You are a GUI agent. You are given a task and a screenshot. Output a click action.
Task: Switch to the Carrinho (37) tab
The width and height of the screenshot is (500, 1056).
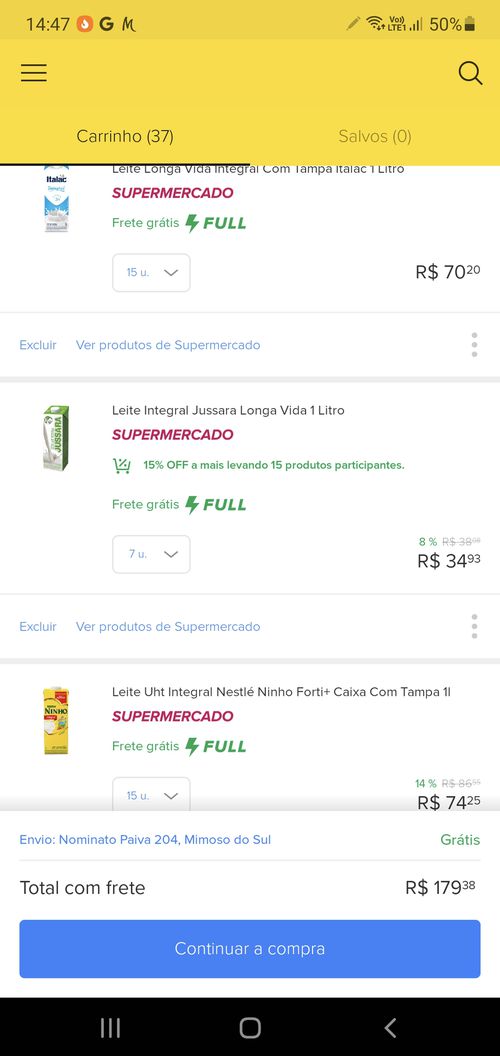[x=125, y=136]
